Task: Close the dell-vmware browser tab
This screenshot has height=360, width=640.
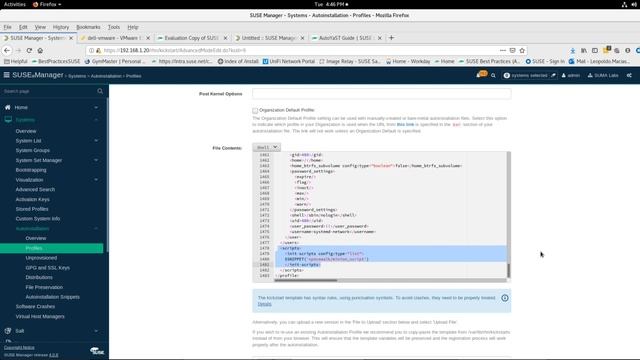Action: [148, 38]
